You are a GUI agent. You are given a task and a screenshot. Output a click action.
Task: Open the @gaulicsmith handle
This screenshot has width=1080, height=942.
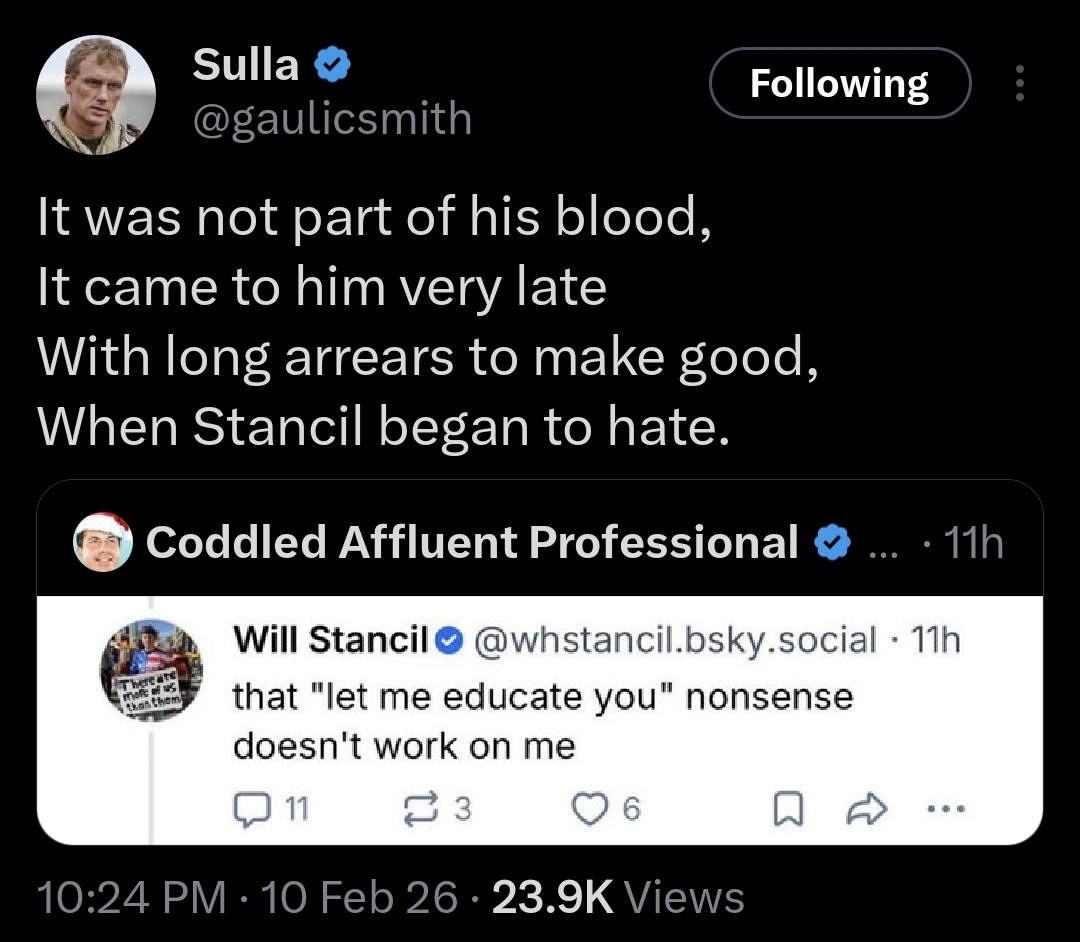click(x=331, y=118)
